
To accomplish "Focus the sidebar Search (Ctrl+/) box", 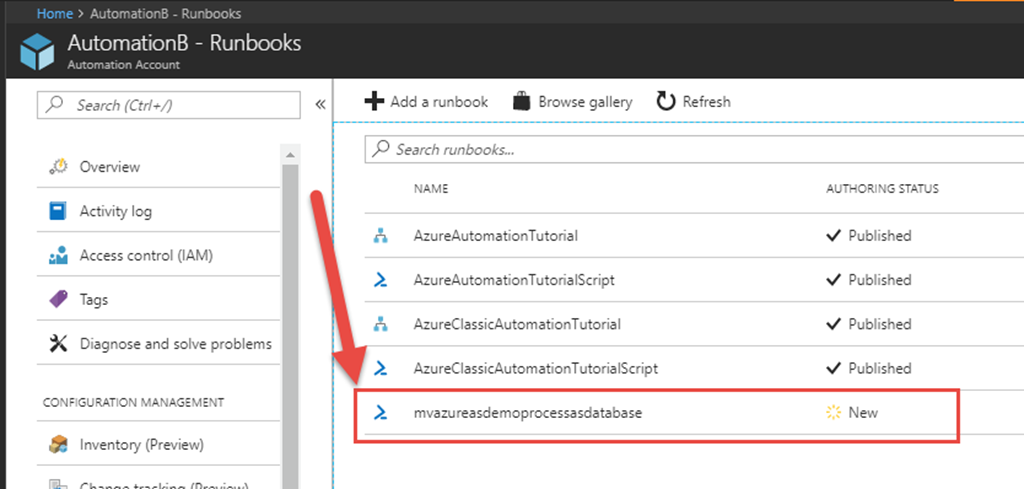I will 168,105.
